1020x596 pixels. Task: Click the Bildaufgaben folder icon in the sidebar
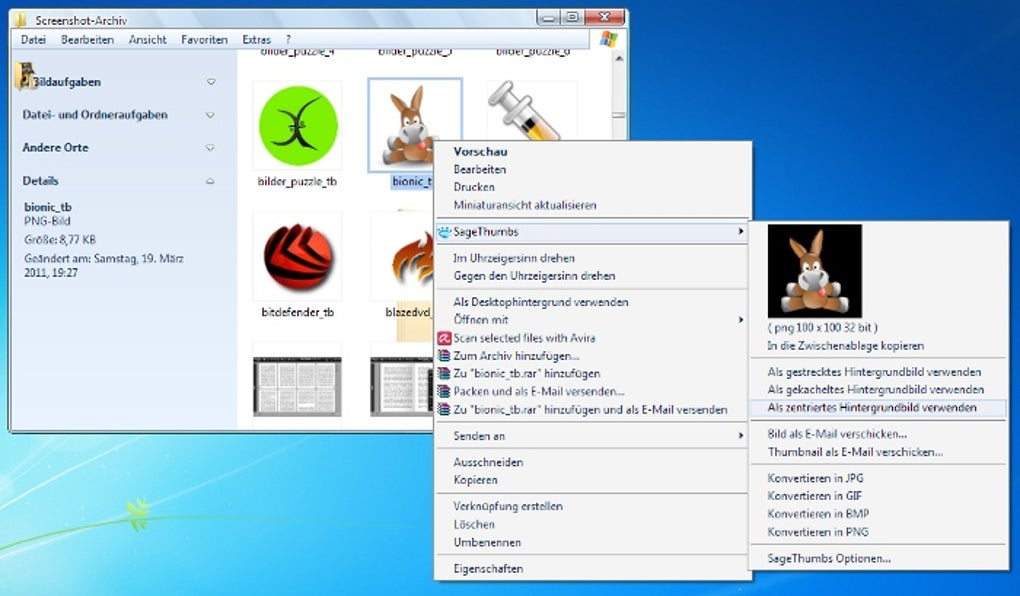[x=25, y=77]
